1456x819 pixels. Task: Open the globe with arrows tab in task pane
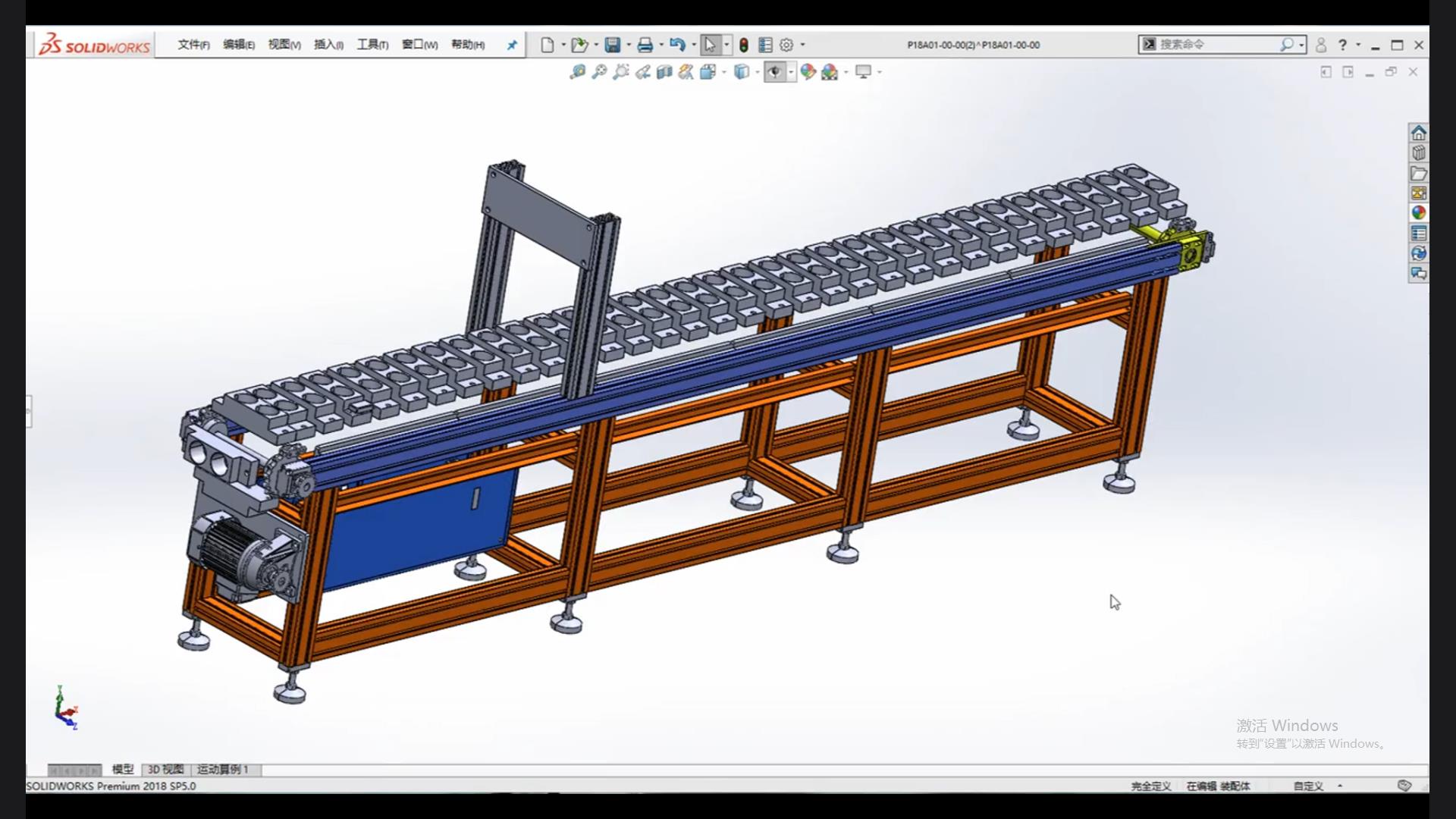pyautogui.click(x=1419, y=253)
